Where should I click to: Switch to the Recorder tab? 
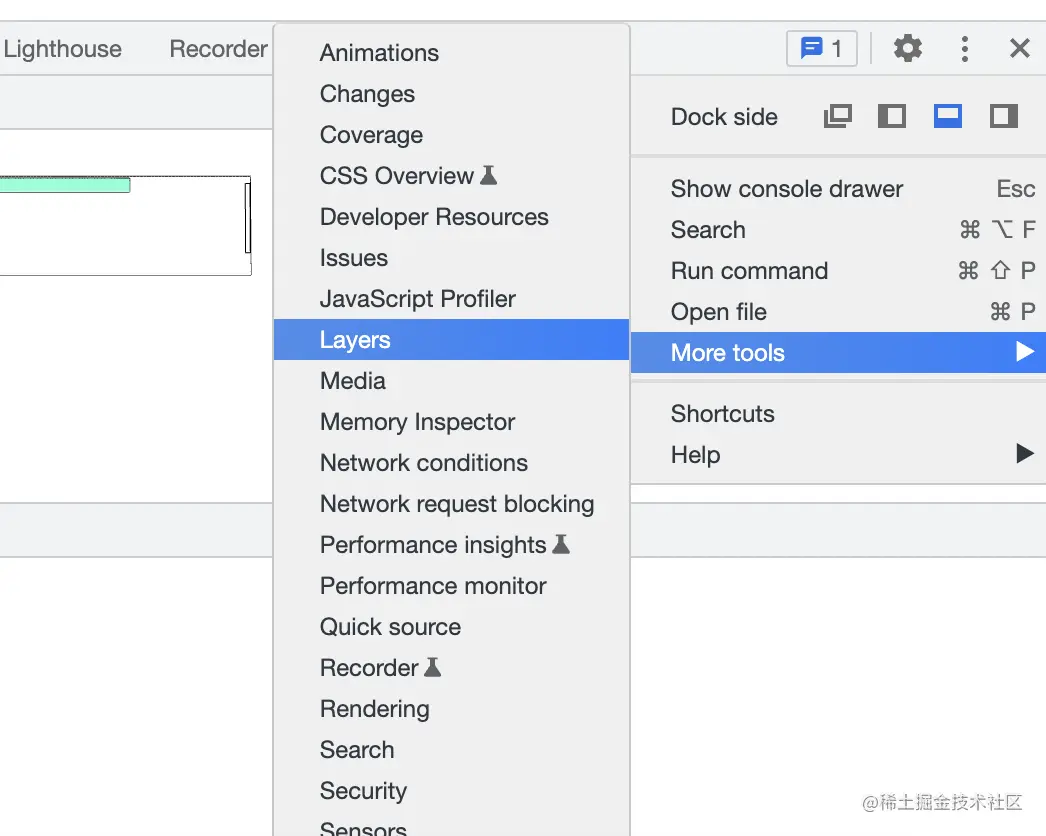[218, 49]
